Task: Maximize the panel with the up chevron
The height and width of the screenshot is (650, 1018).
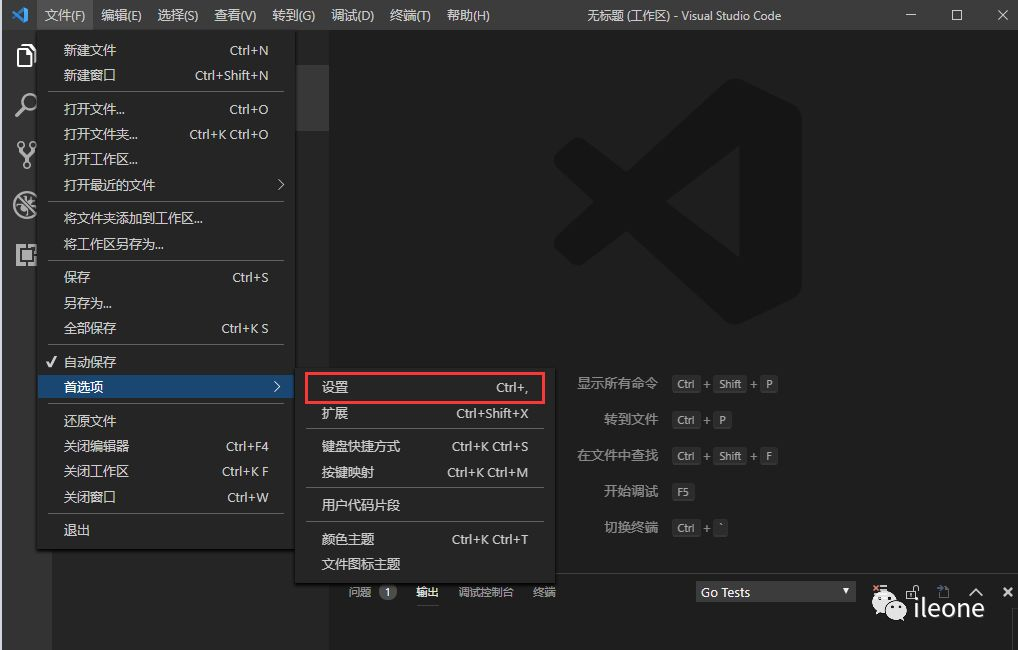Action: (x=975, y=592)
